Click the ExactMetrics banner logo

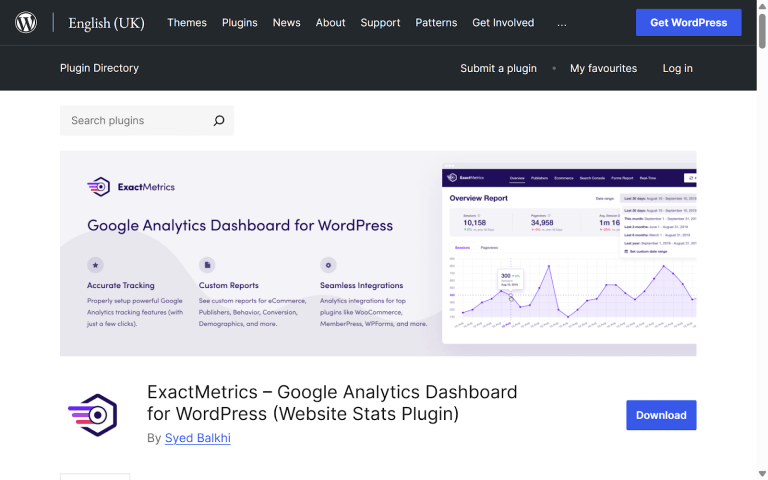point(131,187)
